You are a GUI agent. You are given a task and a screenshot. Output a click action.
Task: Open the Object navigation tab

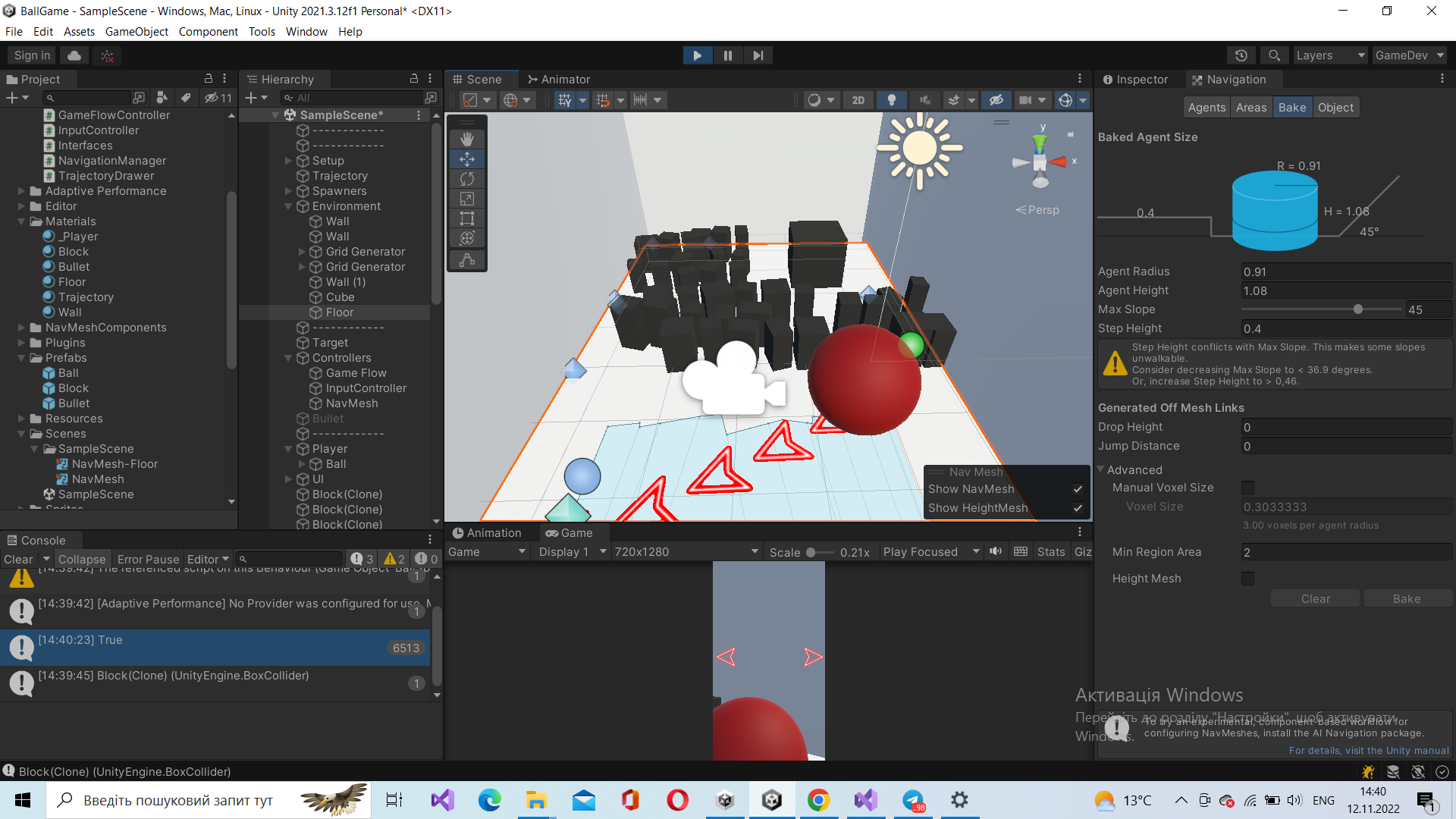(1335, 108)
